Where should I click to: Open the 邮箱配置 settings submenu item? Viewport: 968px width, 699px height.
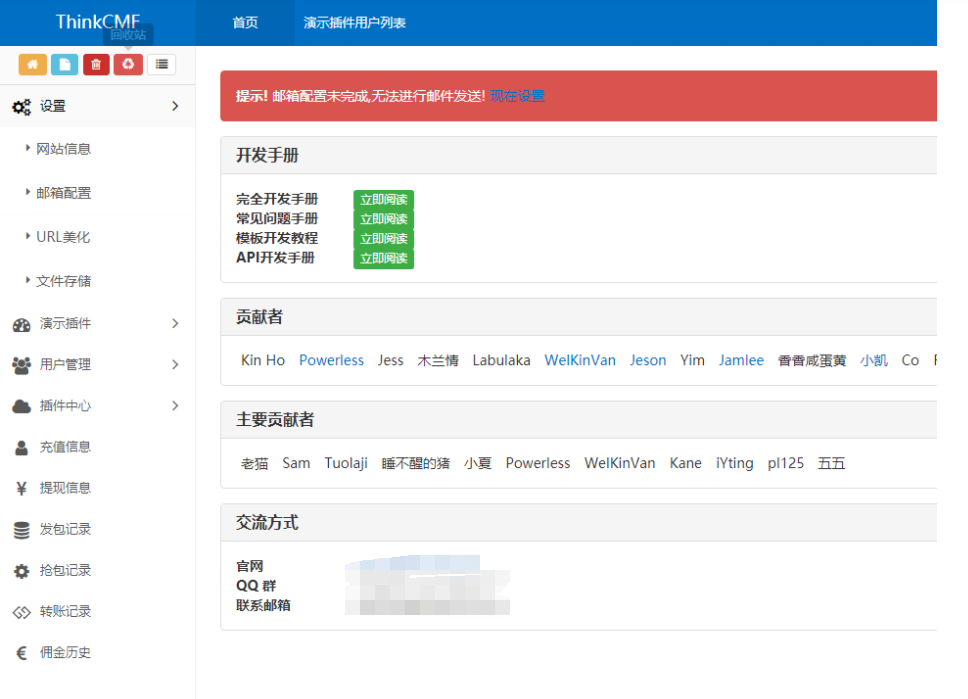coord(63,193)
